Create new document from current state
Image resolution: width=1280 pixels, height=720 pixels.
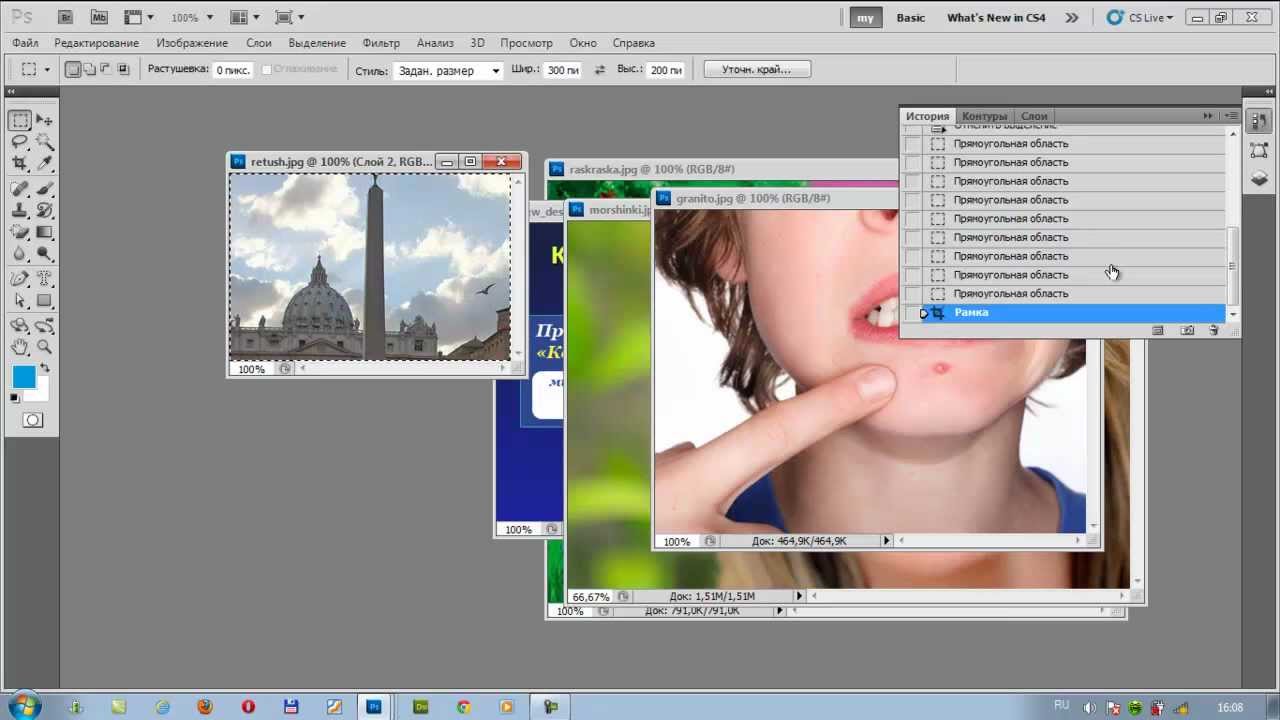(1158, 330)
